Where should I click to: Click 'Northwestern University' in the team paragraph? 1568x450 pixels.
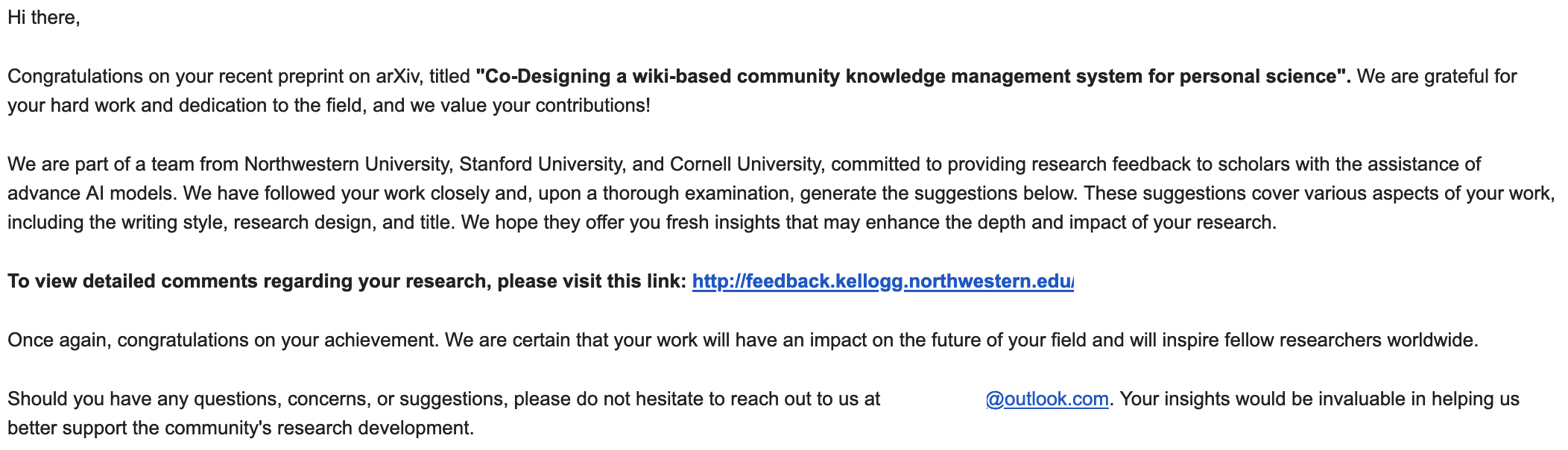(x=347, y=165)
